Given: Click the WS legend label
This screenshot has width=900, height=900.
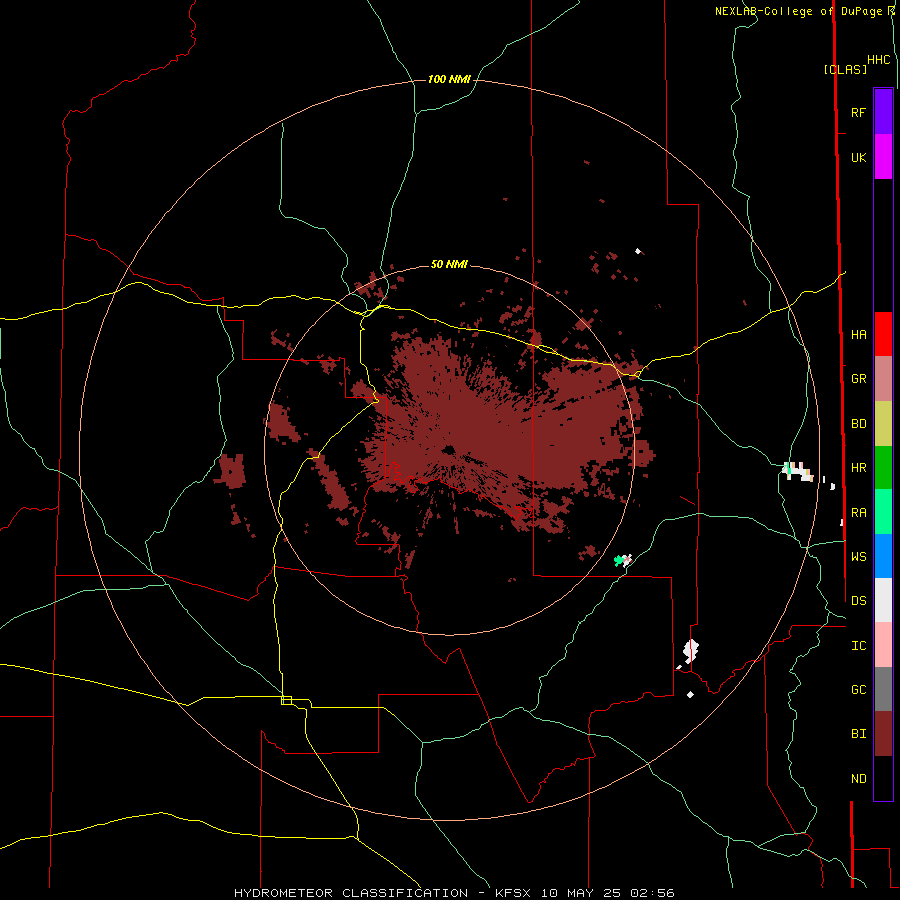Looking at the screenshot, I should [858, 556].
